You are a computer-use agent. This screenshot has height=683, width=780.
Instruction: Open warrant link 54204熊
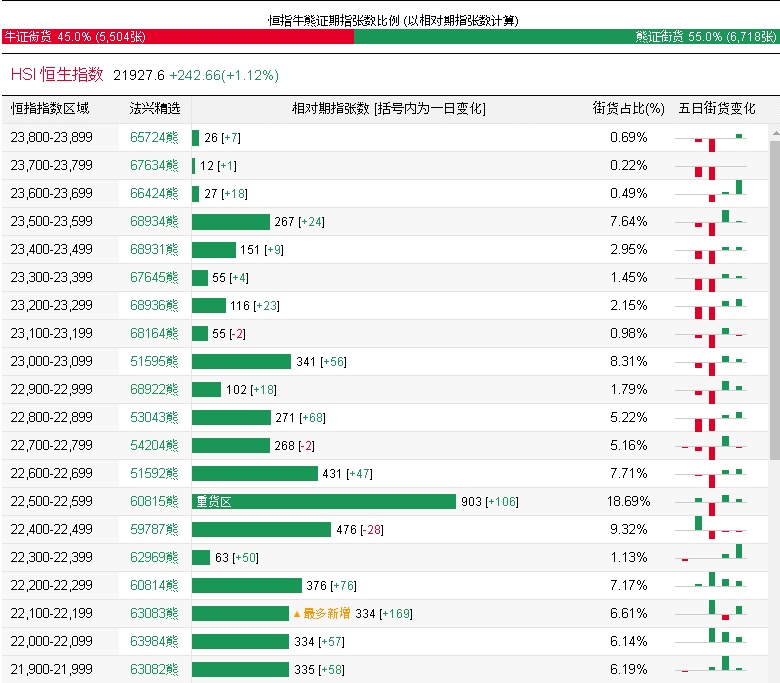pyautogui.click(x=154, y=445)
